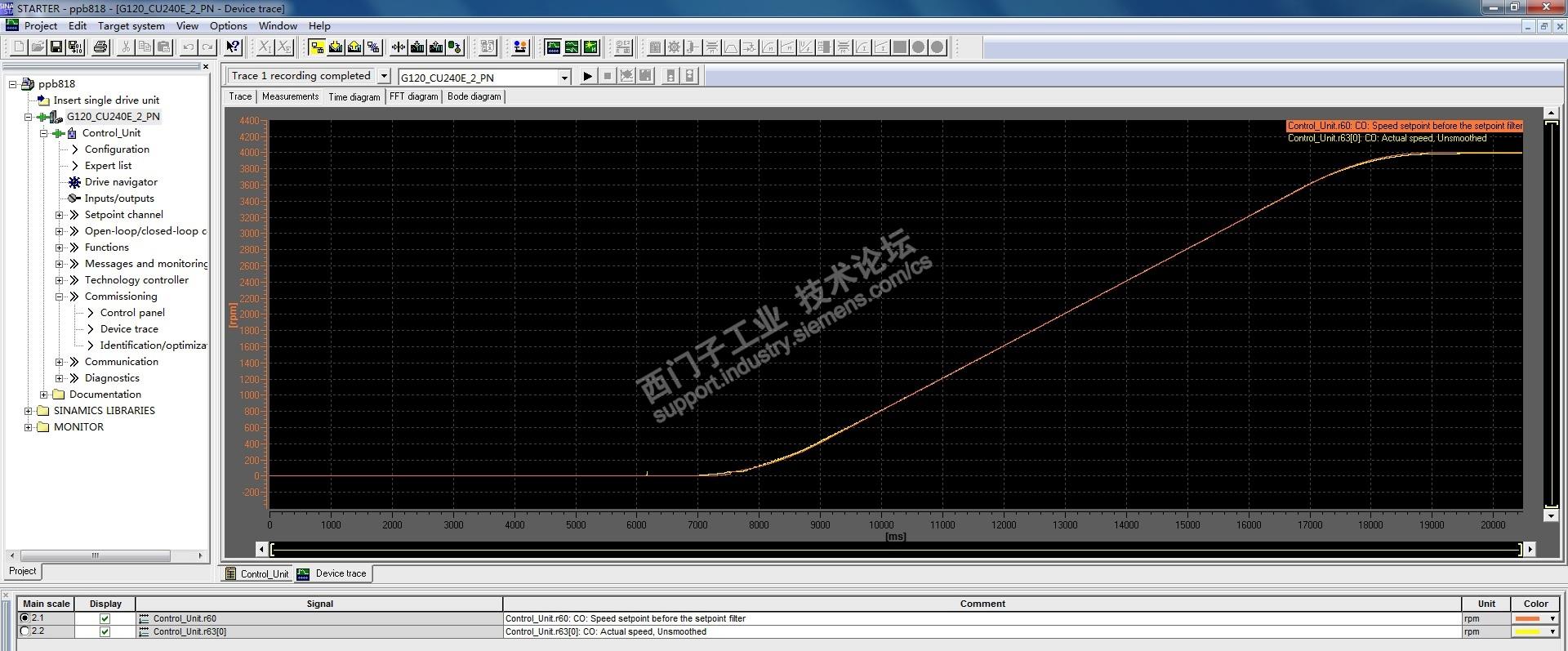Collapse the ppb818 project tree node
This screenshot has height=651, width=1568.
[x=12, y=84]
